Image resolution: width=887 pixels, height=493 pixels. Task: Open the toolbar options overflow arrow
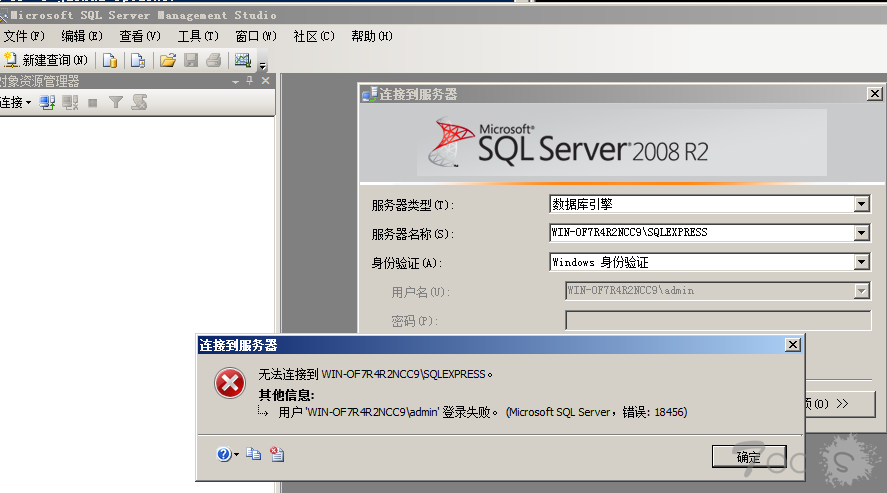tap(262, 66)
